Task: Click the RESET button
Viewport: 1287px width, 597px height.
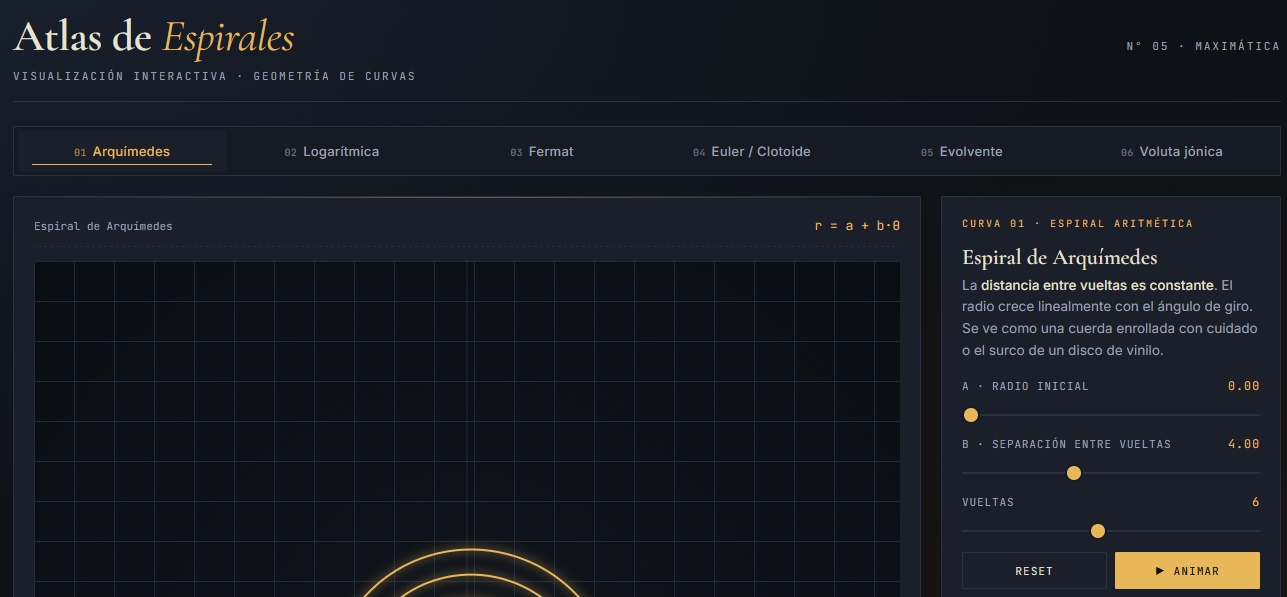Action: (x=1034, y=571)
